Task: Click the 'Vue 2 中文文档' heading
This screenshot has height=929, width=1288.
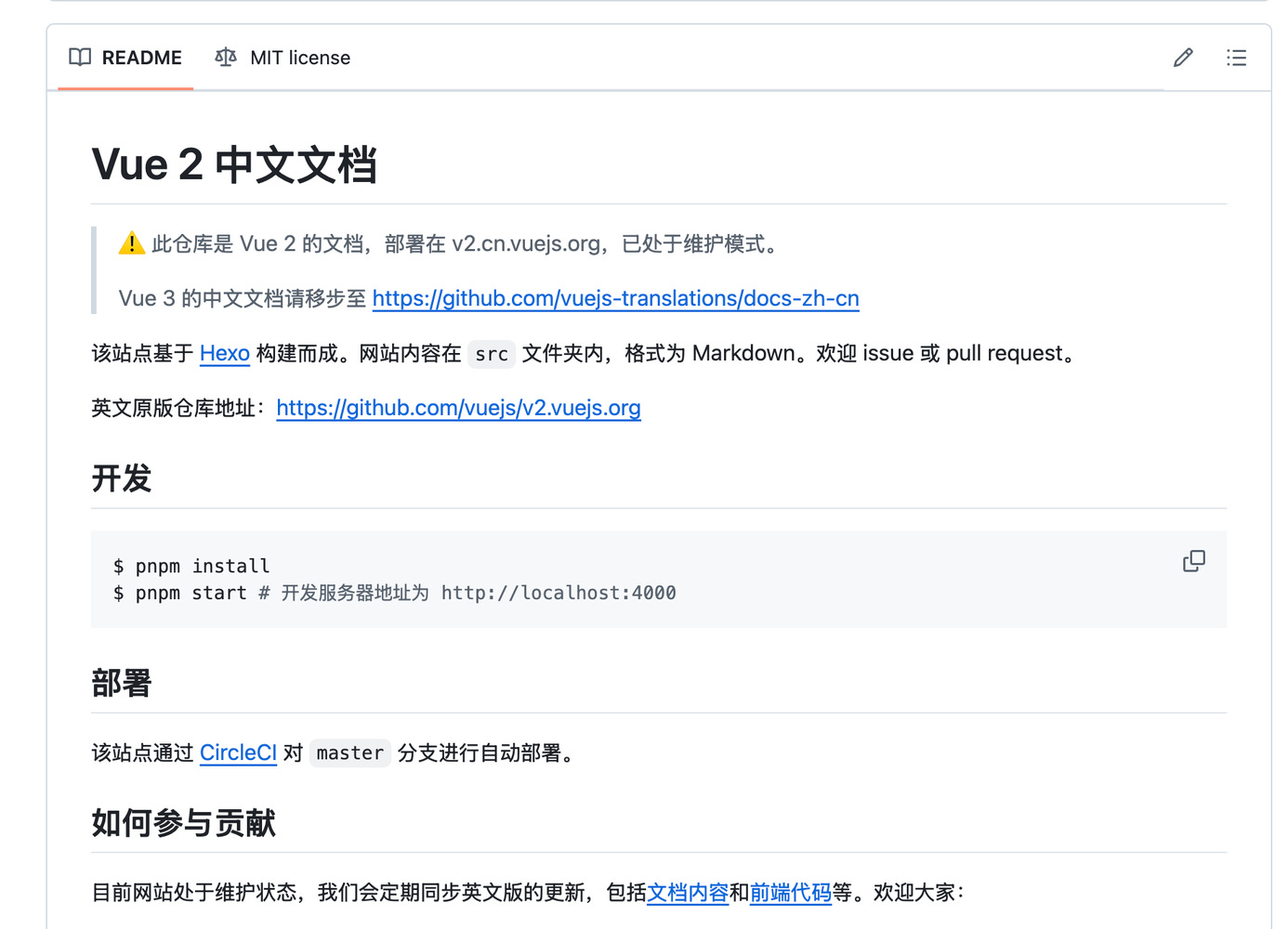Action: pos(234,165)
